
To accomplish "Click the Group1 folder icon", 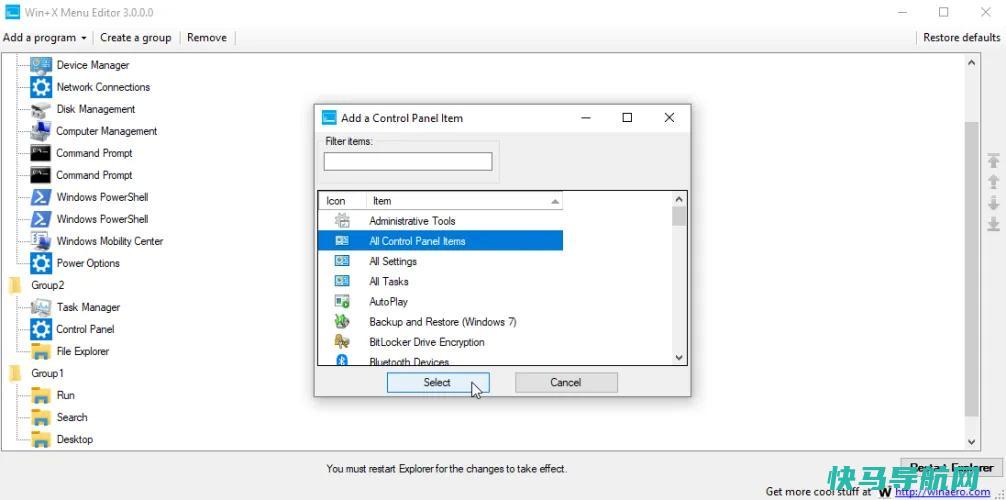I will (15, 374).
